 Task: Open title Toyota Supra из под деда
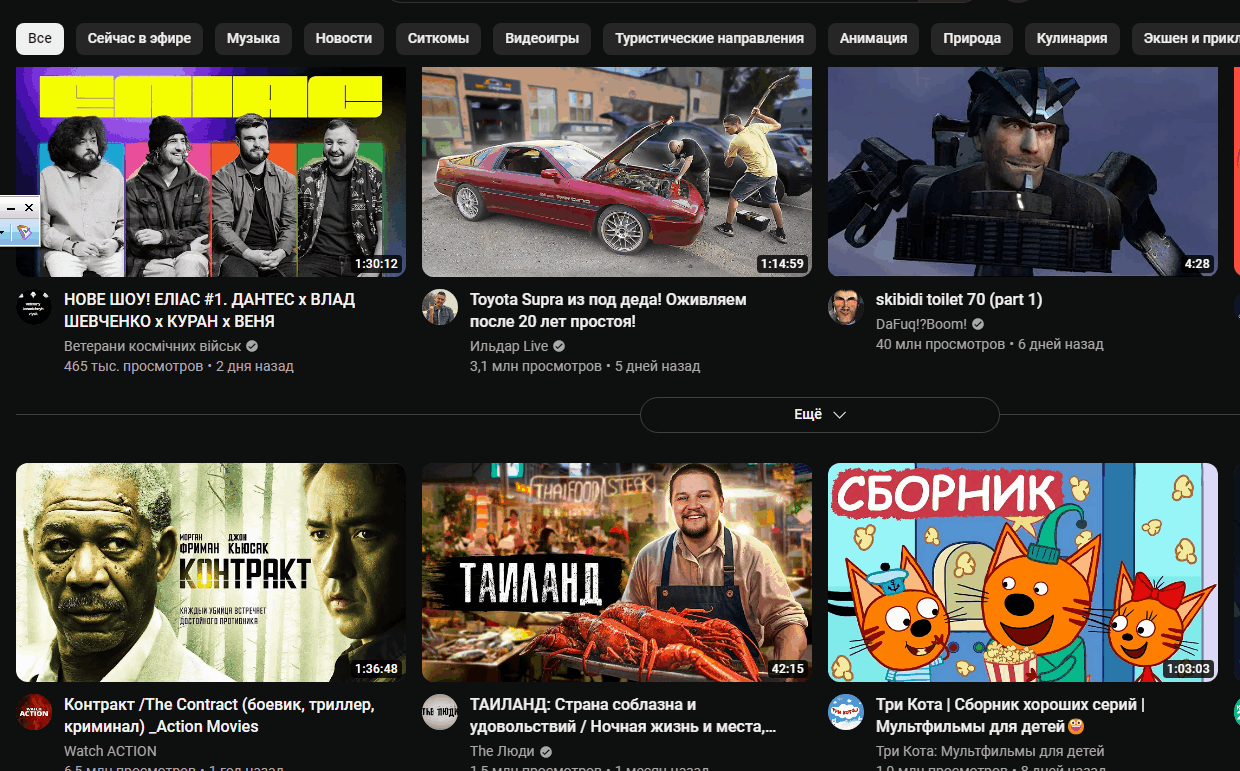tap(608, 310)
